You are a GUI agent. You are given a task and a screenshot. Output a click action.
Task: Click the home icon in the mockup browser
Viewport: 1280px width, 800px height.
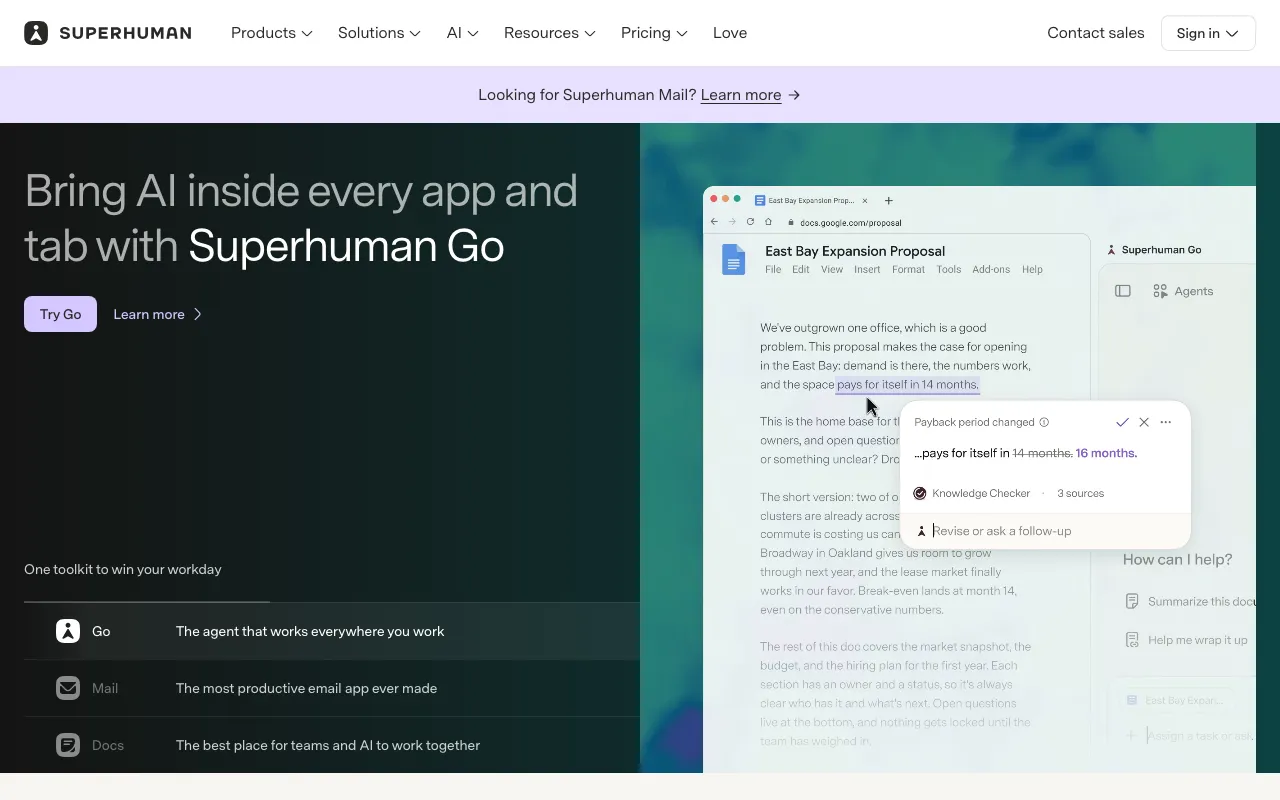tap(768, 222)
